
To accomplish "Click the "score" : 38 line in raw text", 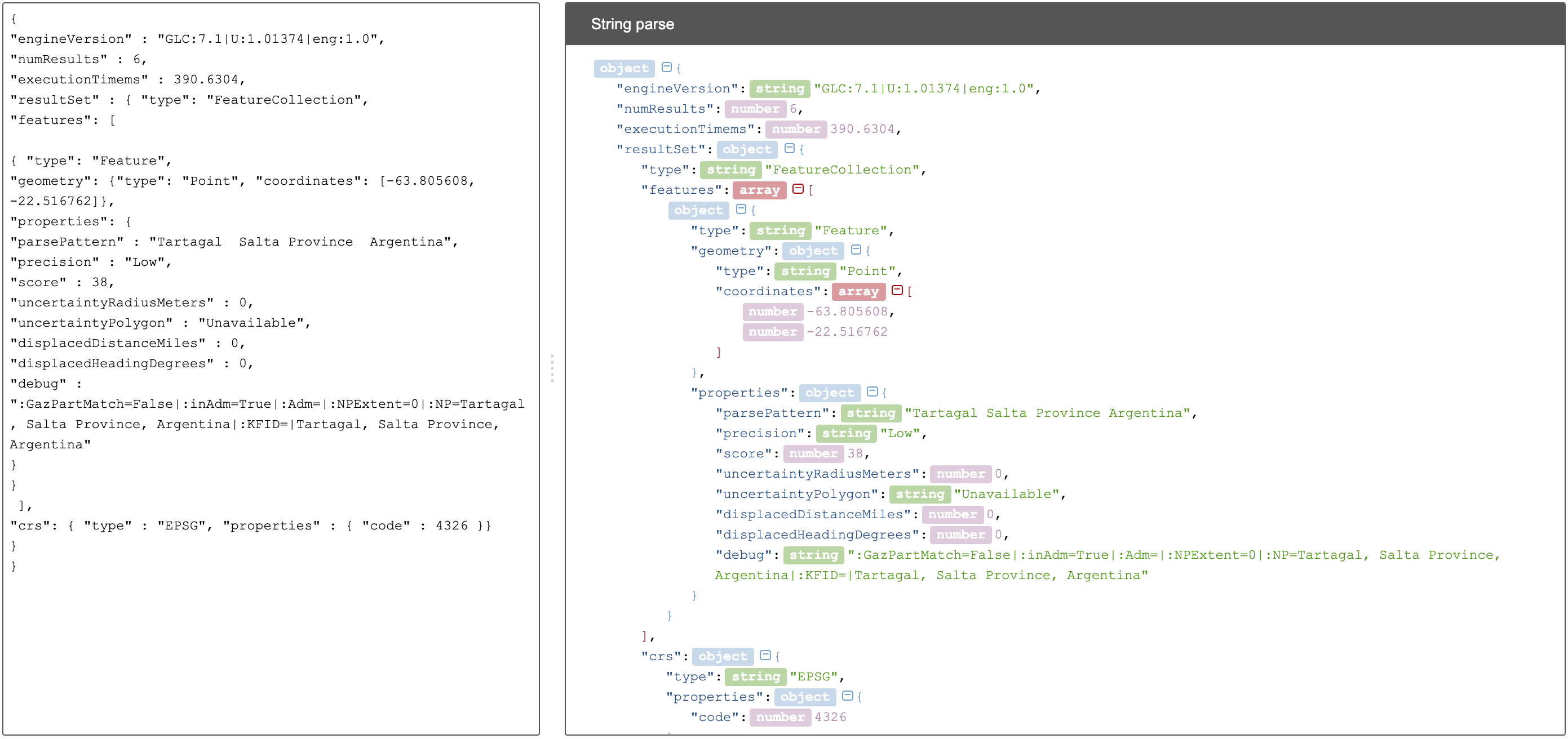I will [62, 282].
